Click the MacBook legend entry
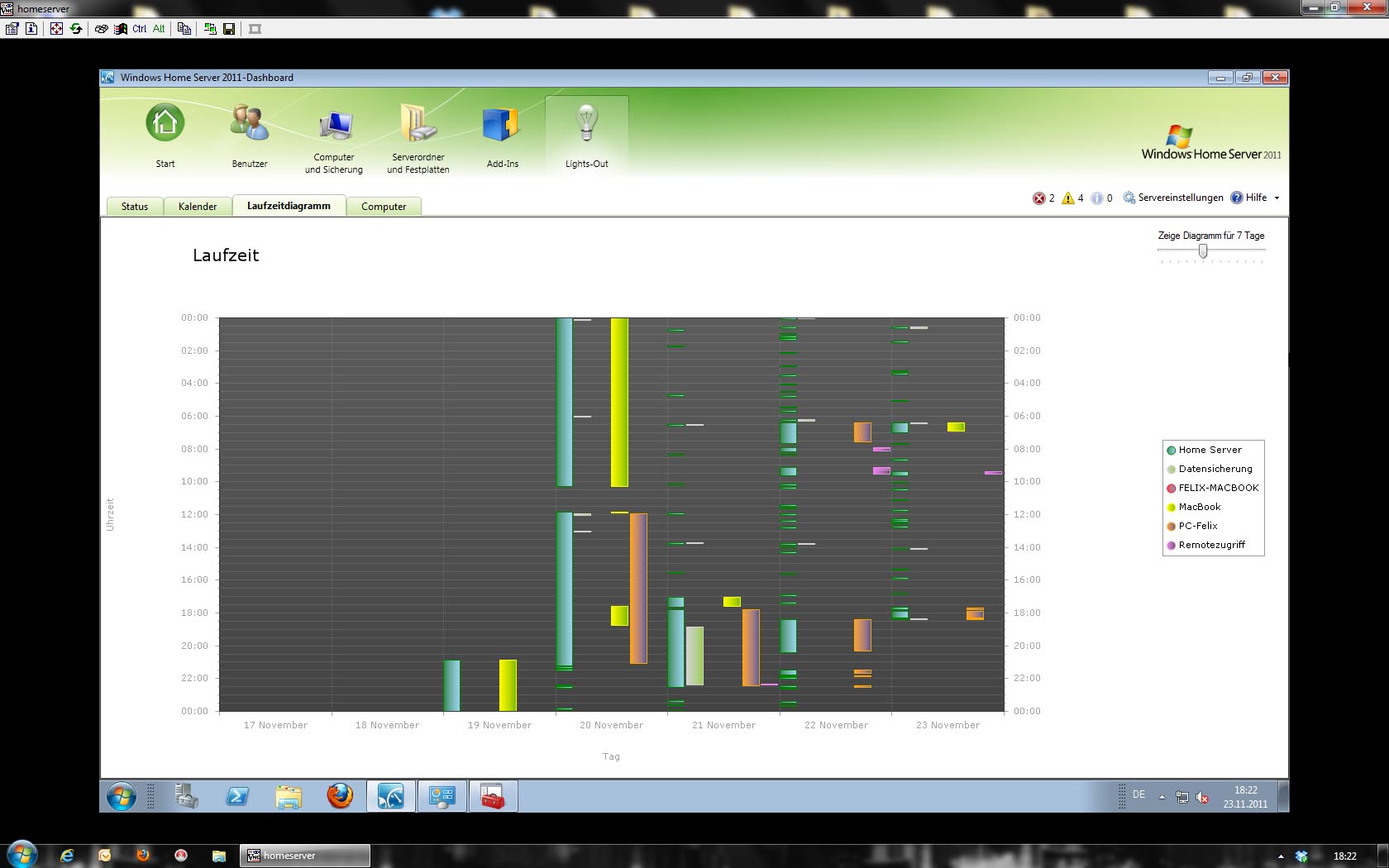 tap(1193, 507)
